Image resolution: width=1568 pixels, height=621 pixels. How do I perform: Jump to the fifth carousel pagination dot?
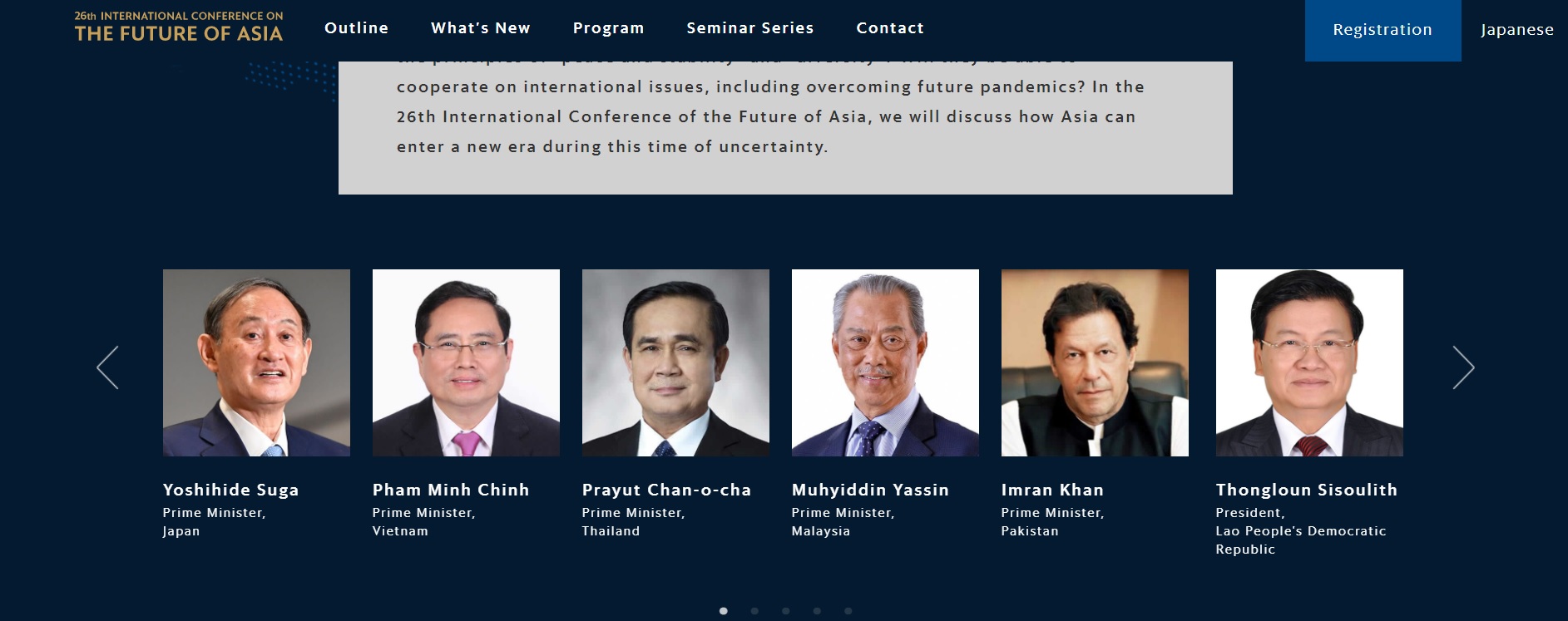848,611
